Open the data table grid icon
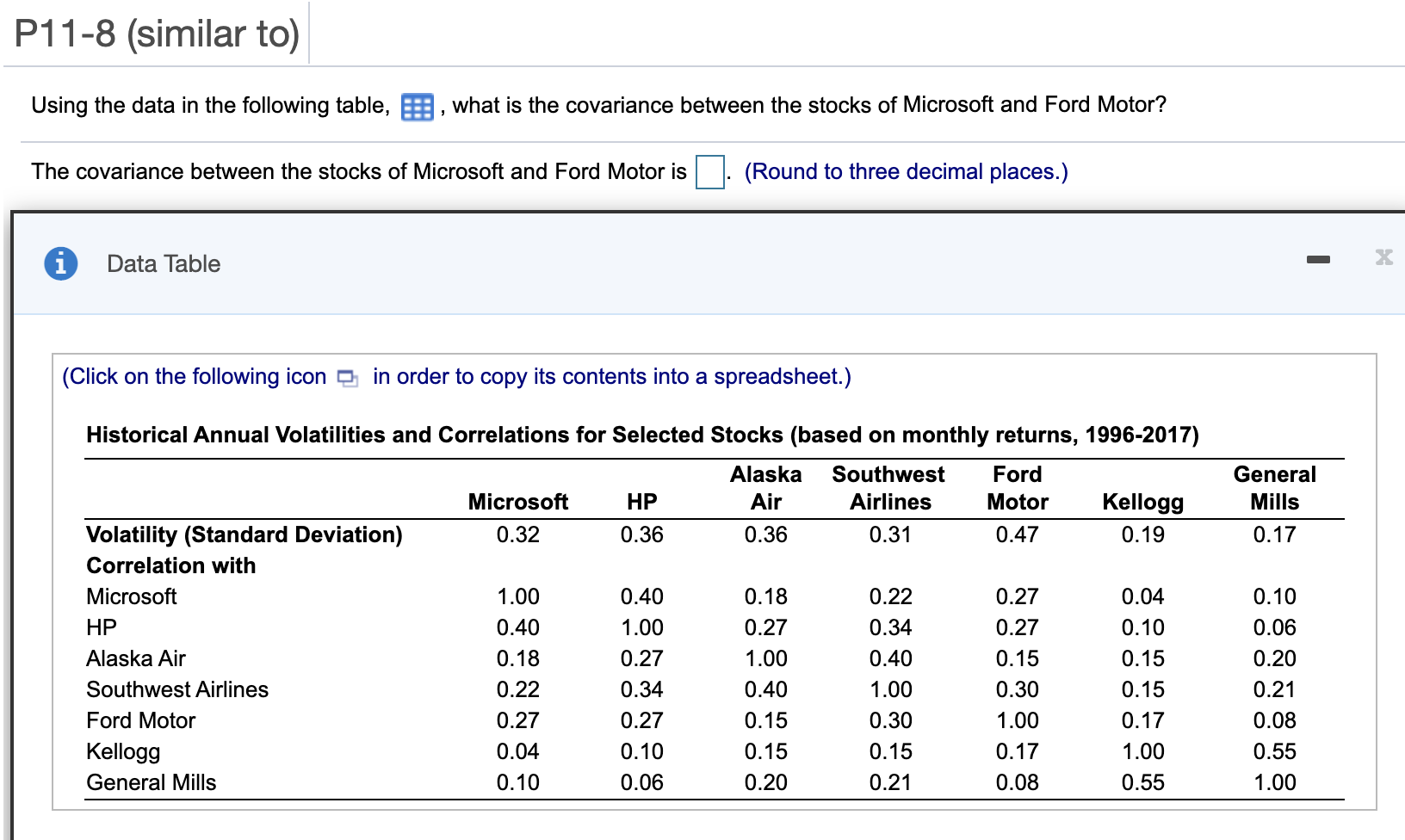 [x=418, y=108]
